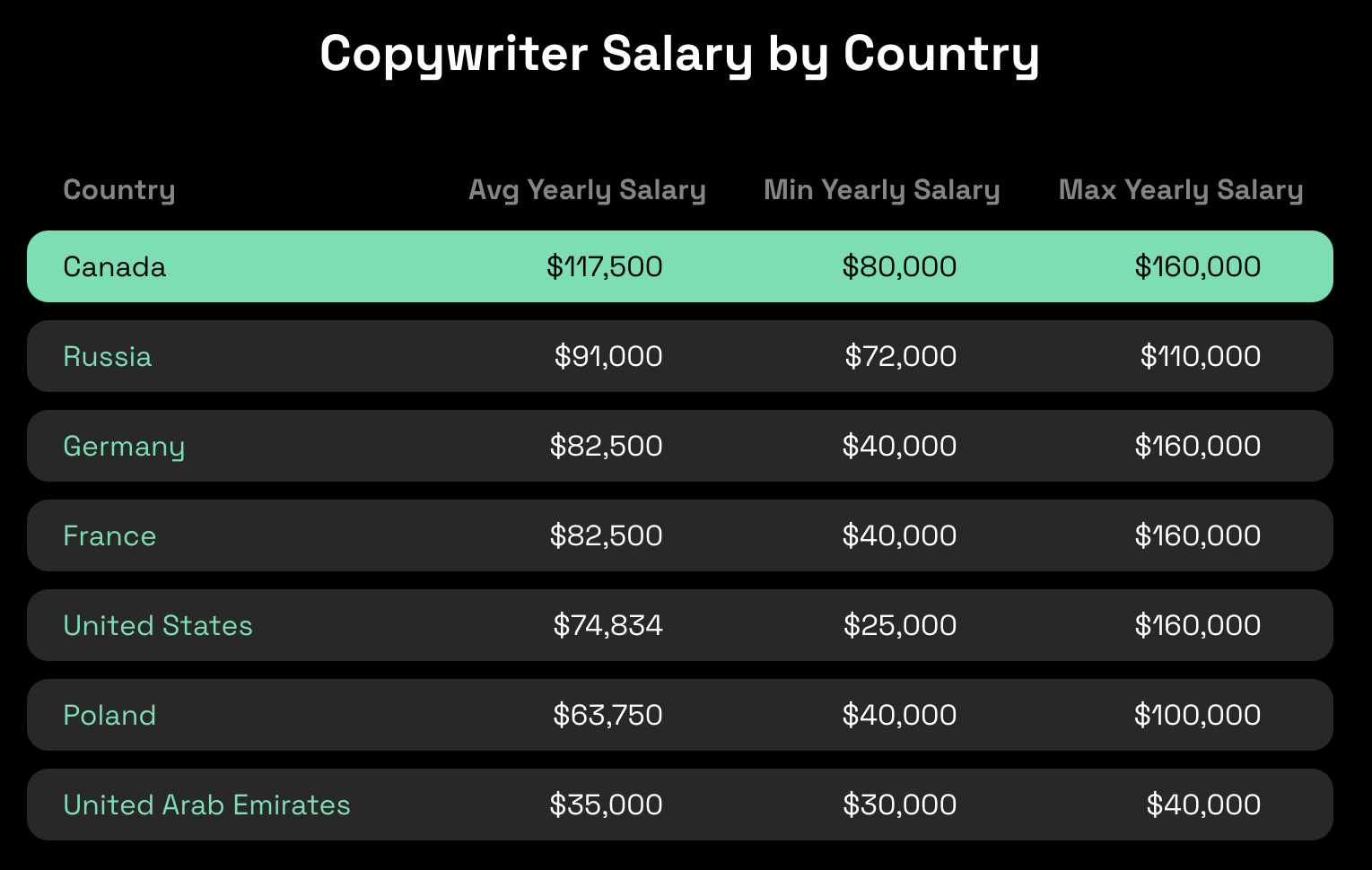
Task: Select Canada's $117,500 average salary cell
Action: 604,267
